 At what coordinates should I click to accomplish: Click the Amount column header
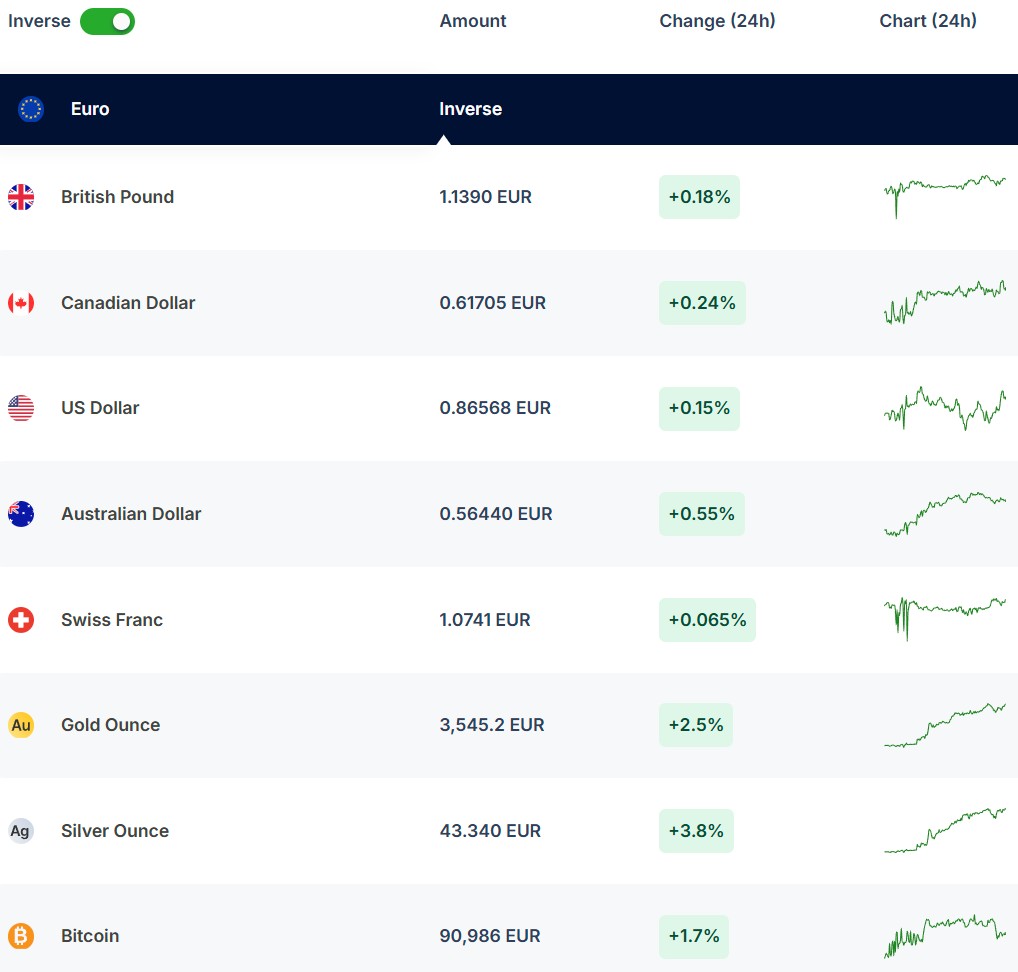[x=473, y=21]
